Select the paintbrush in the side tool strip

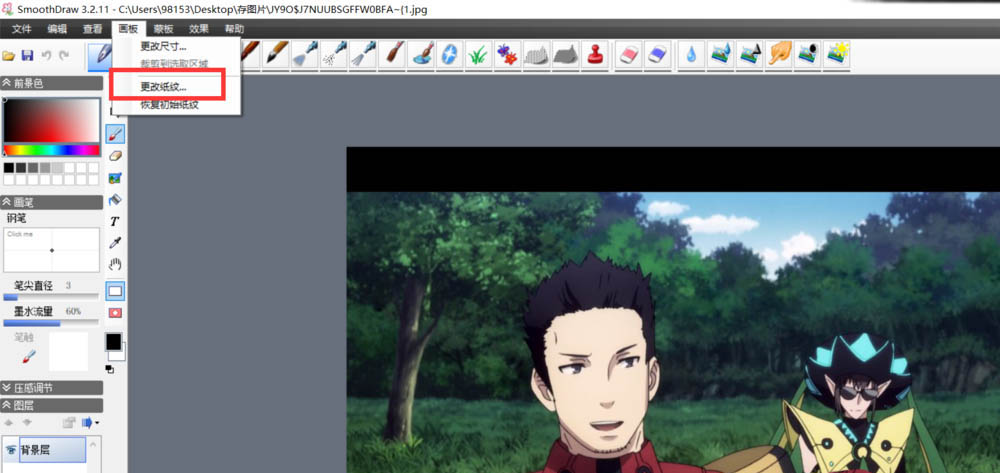[115, 134]
